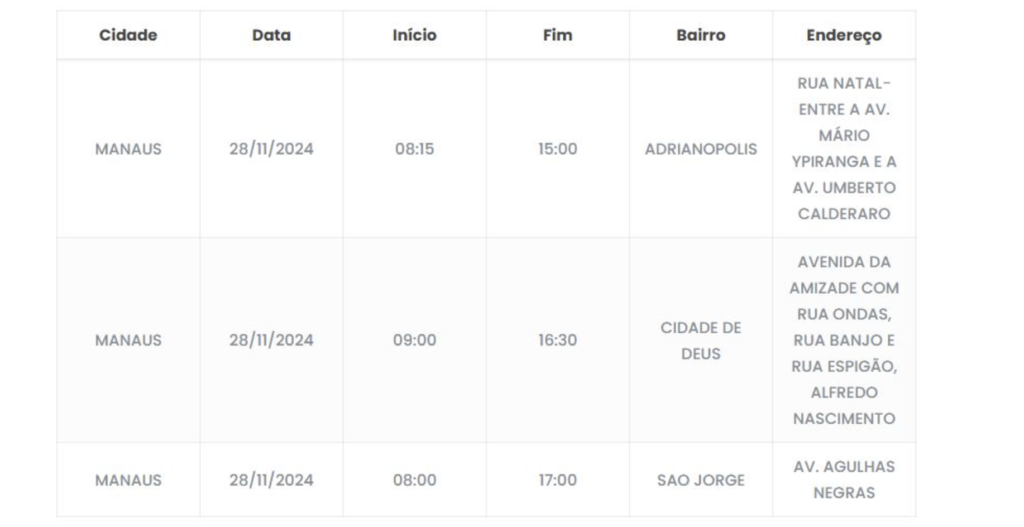This screenshot has height=527, width=1024.
Task: Click the Início column header
Action: point(414,35)
